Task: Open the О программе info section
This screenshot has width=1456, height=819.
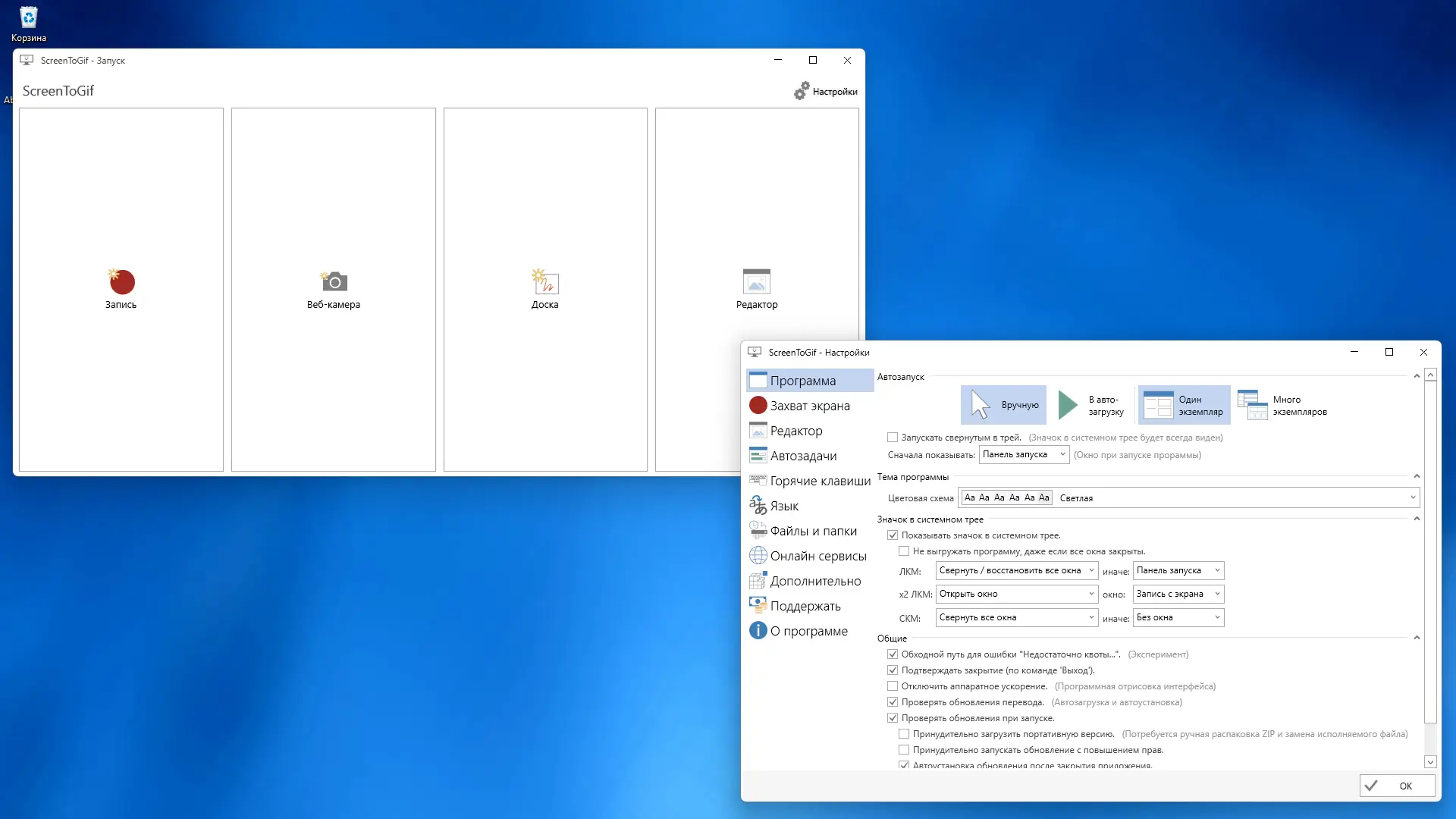Action: (x=808, y=631)
